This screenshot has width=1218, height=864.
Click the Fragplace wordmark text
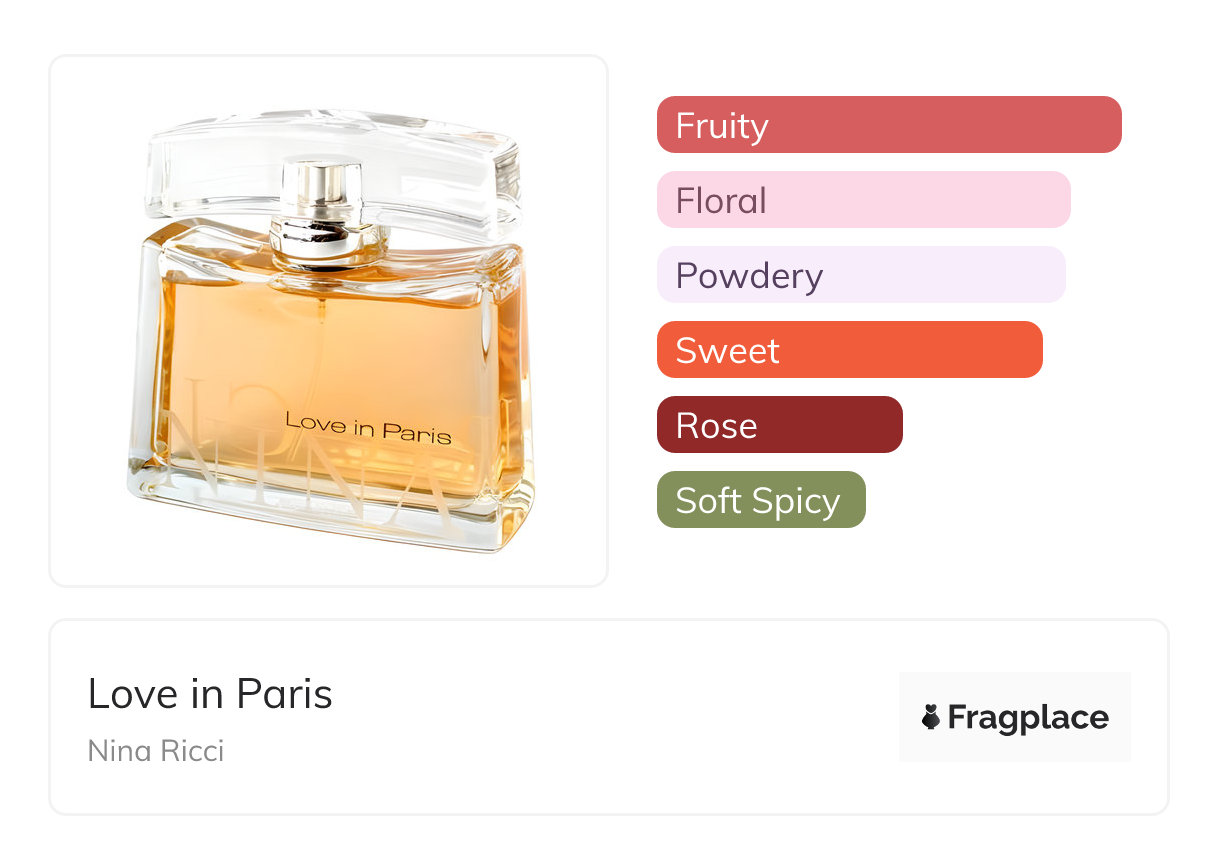coord(1028,717)
